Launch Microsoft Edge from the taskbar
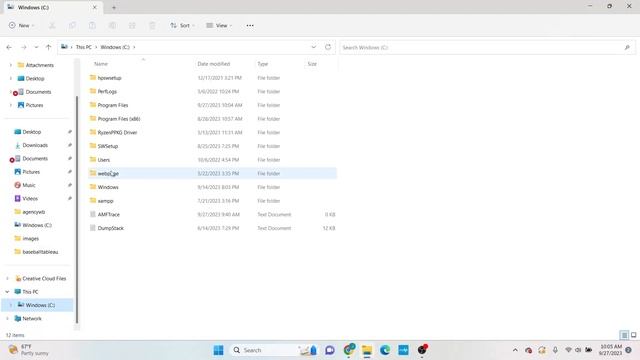 [x=385, y=350]
